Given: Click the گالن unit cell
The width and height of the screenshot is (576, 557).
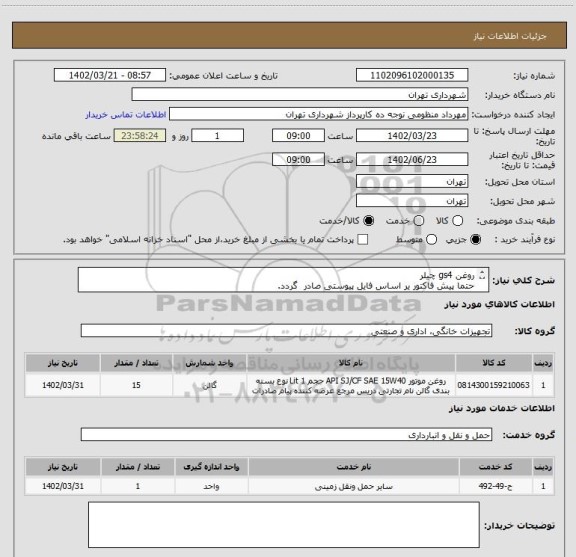Looking at the screenshot, I should point(209,385).
